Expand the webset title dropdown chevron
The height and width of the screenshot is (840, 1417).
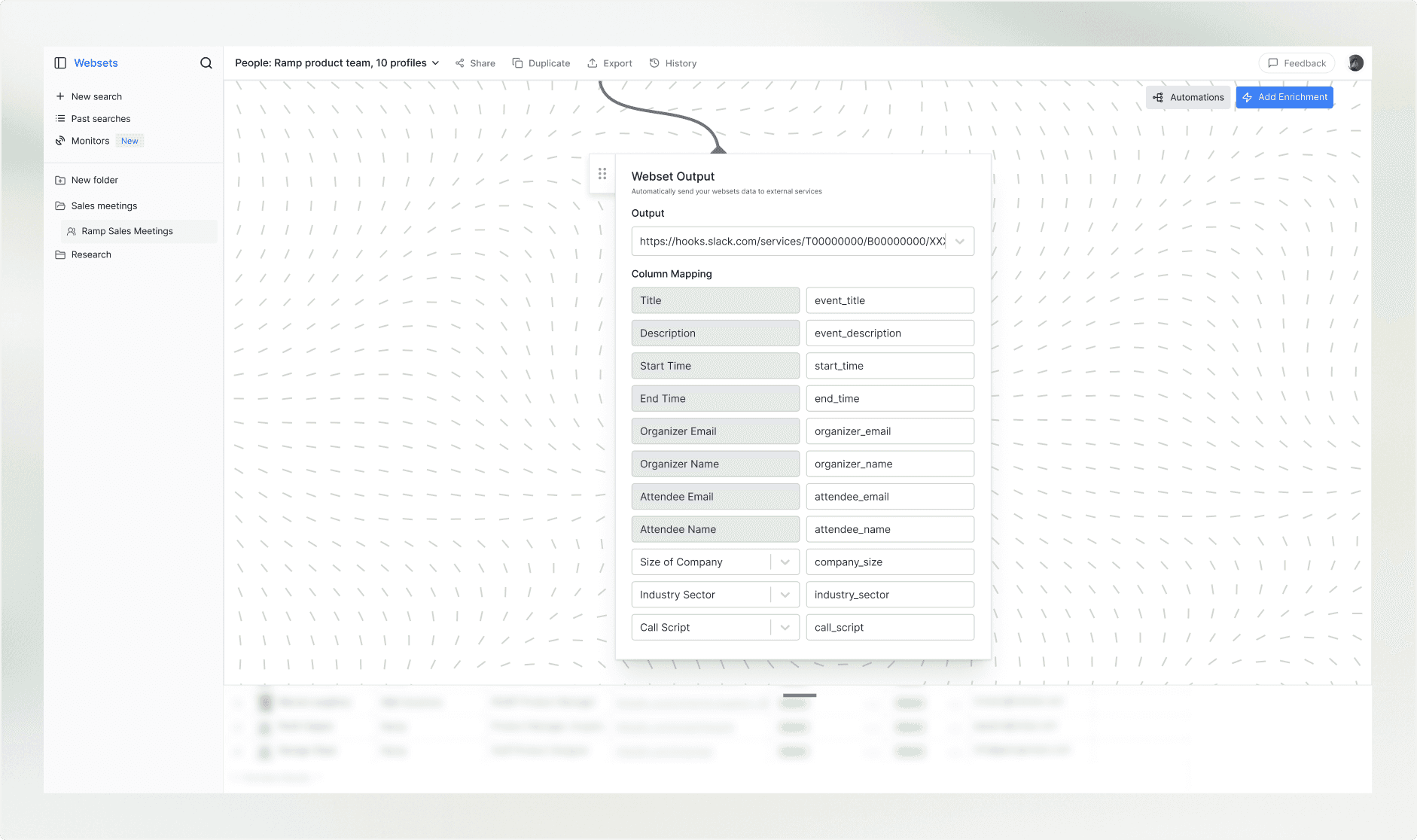point(435,63)
